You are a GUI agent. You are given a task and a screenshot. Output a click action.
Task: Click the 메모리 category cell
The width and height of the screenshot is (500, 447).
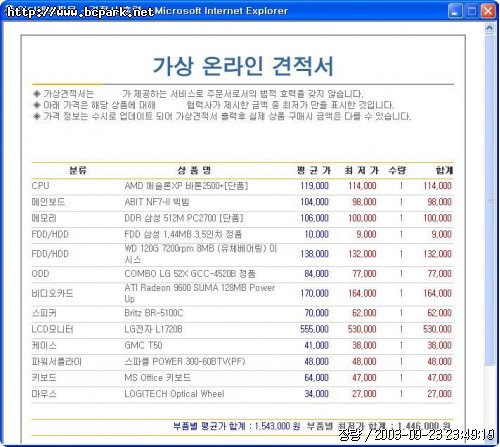[44, 218]
